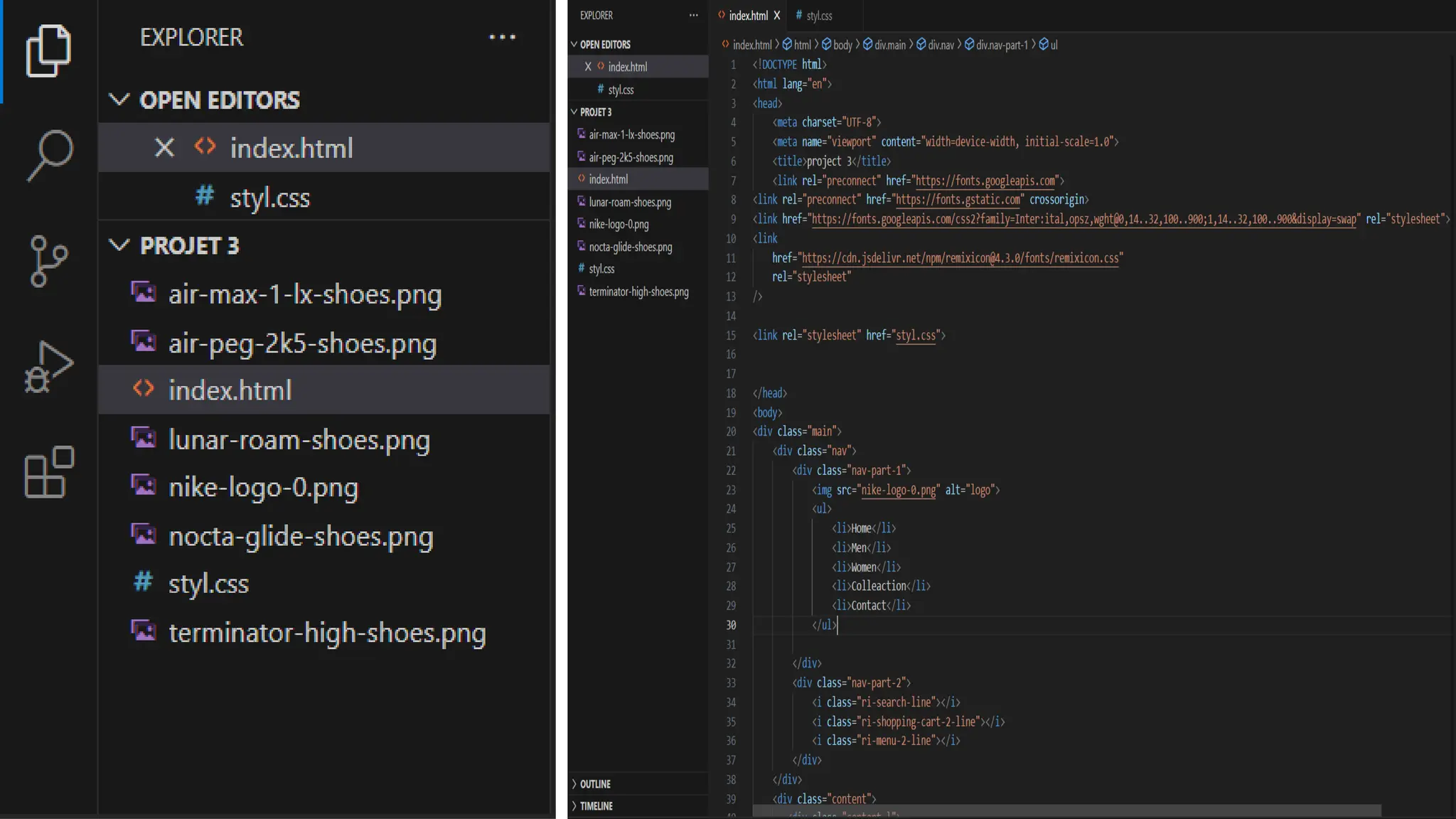Open the fonts.googleapis.com href link on line 7
The height and width of the screenshot is (819, 1456).
pyautogui.click(x=985, y=181)
